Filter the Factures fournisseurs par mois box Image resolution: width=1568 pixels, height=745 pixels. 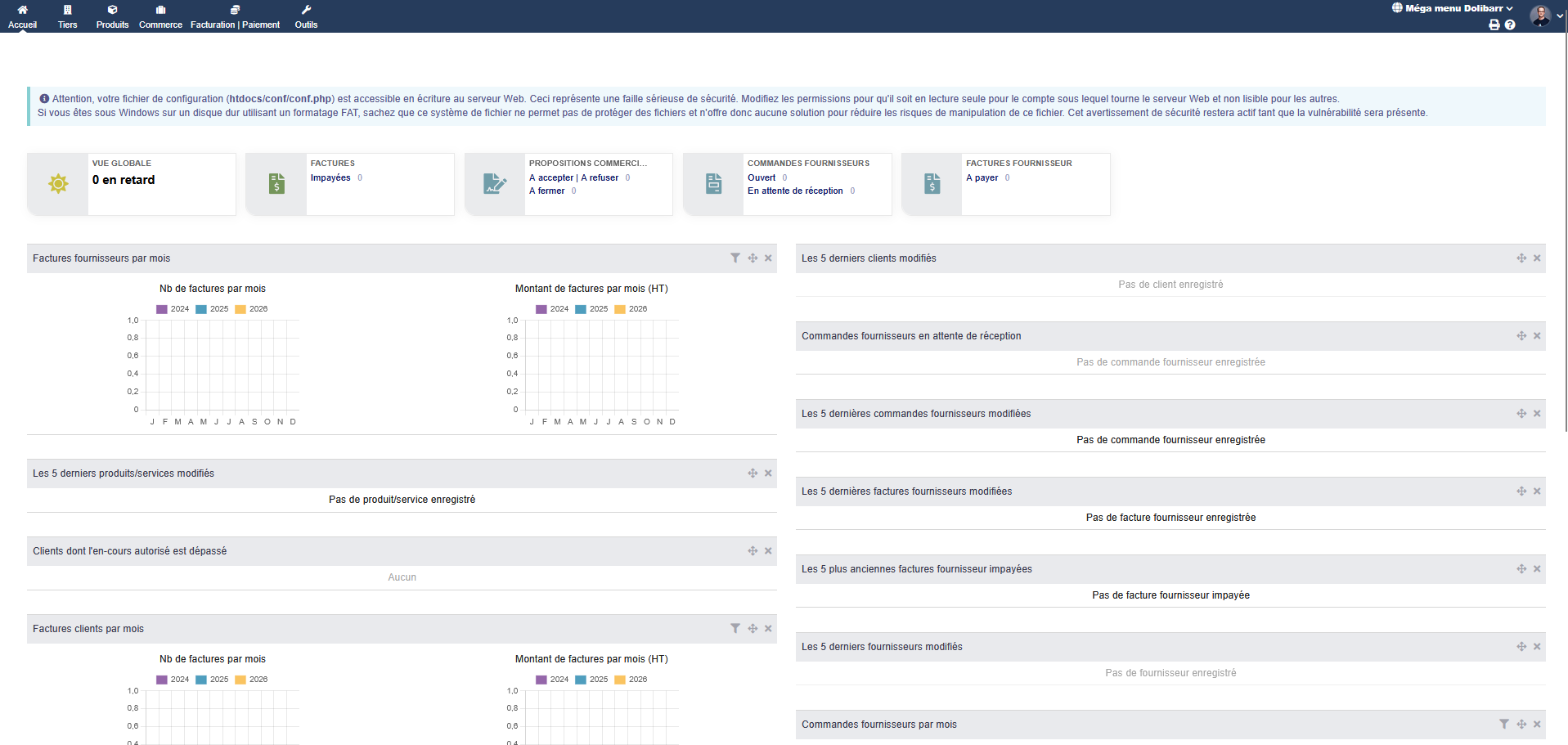735,258
